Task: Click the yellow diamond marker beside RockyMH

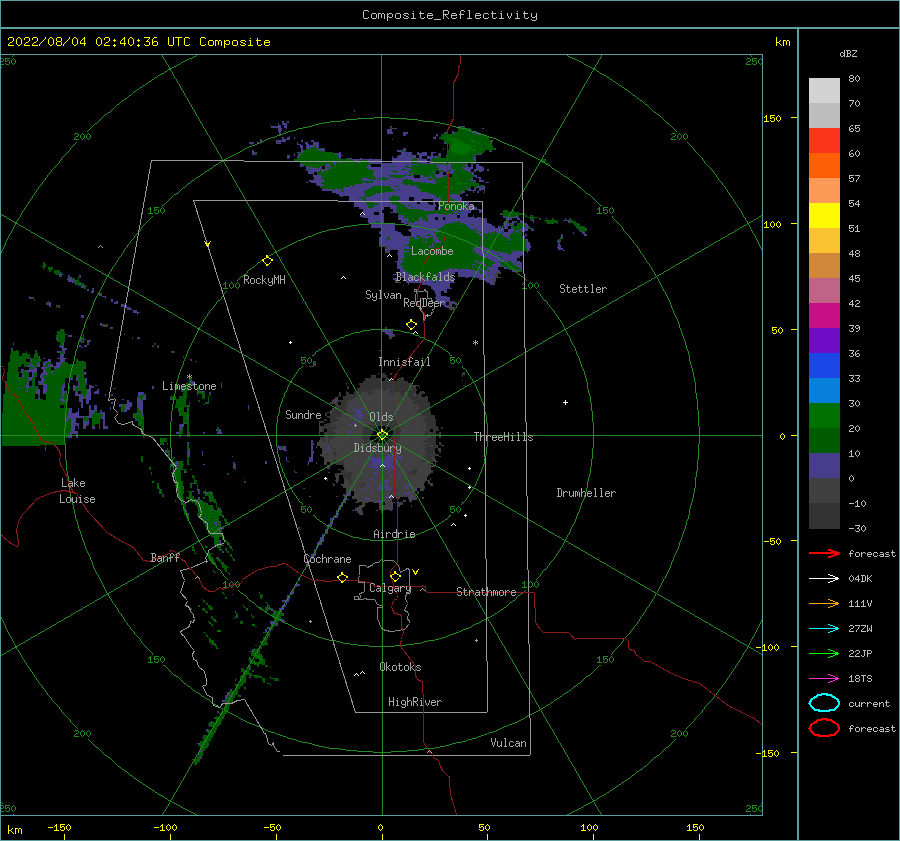Action: point(267,261)
